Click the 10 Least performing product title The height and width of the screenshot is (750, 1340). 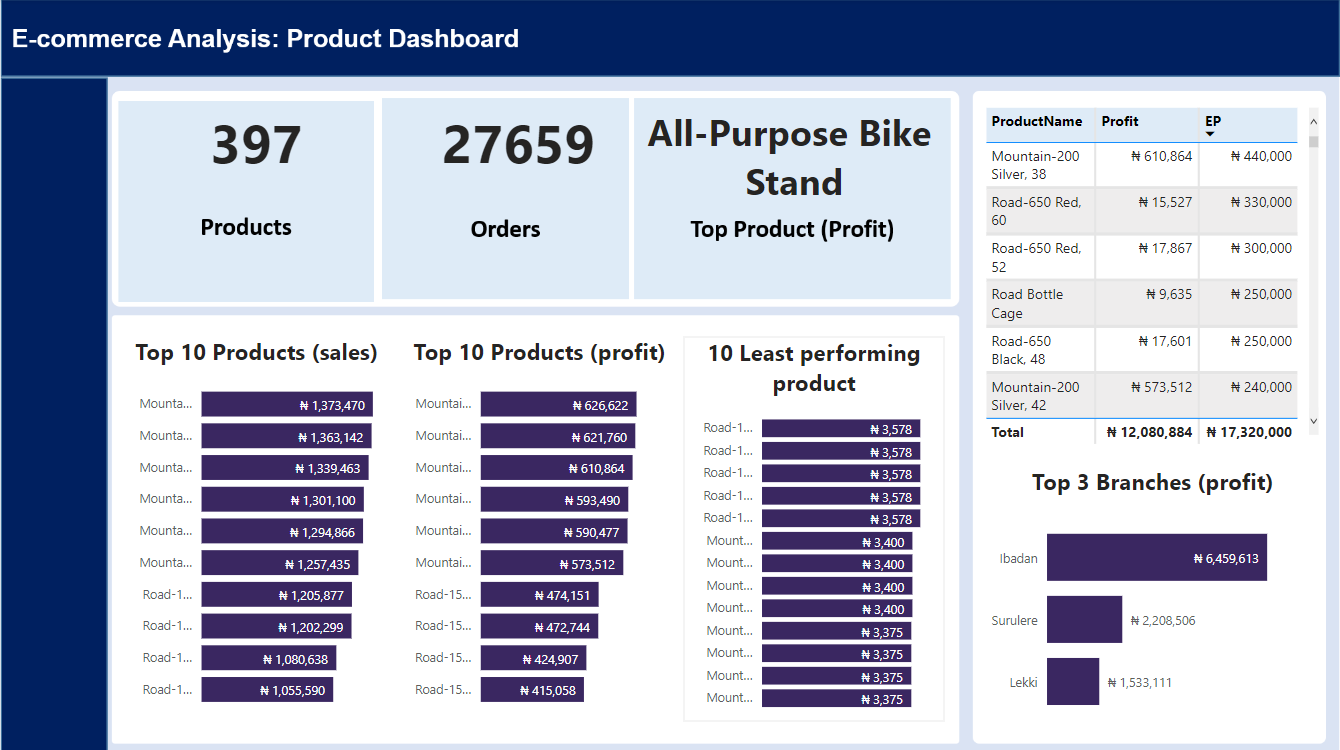click(x=814, y=368)
